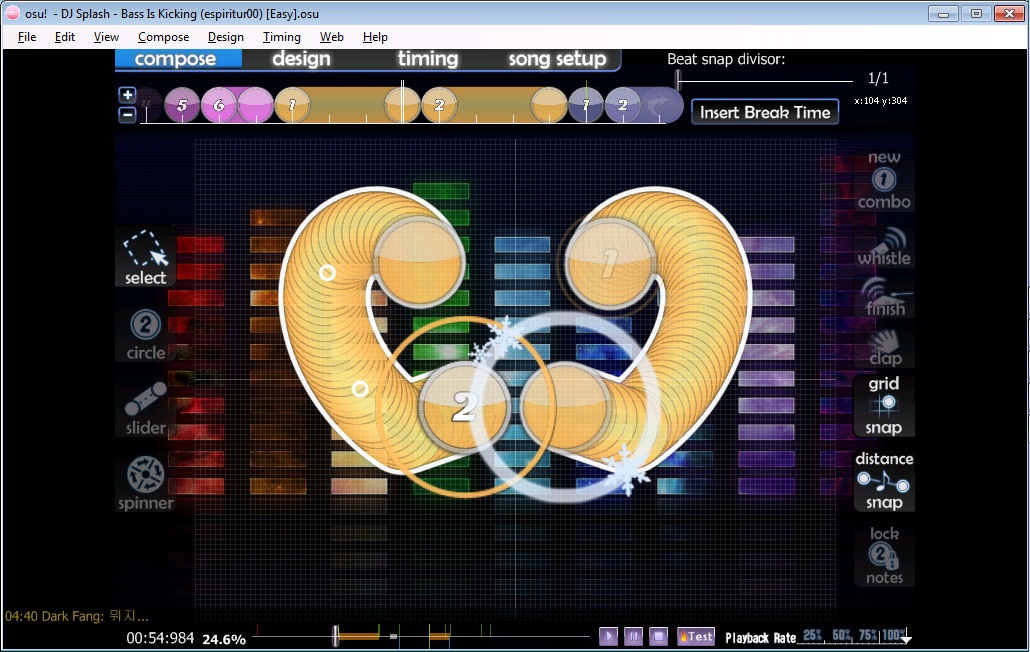Click the stop button
This screenshot has width=1030, height=652.
click(x=658, y=636)
